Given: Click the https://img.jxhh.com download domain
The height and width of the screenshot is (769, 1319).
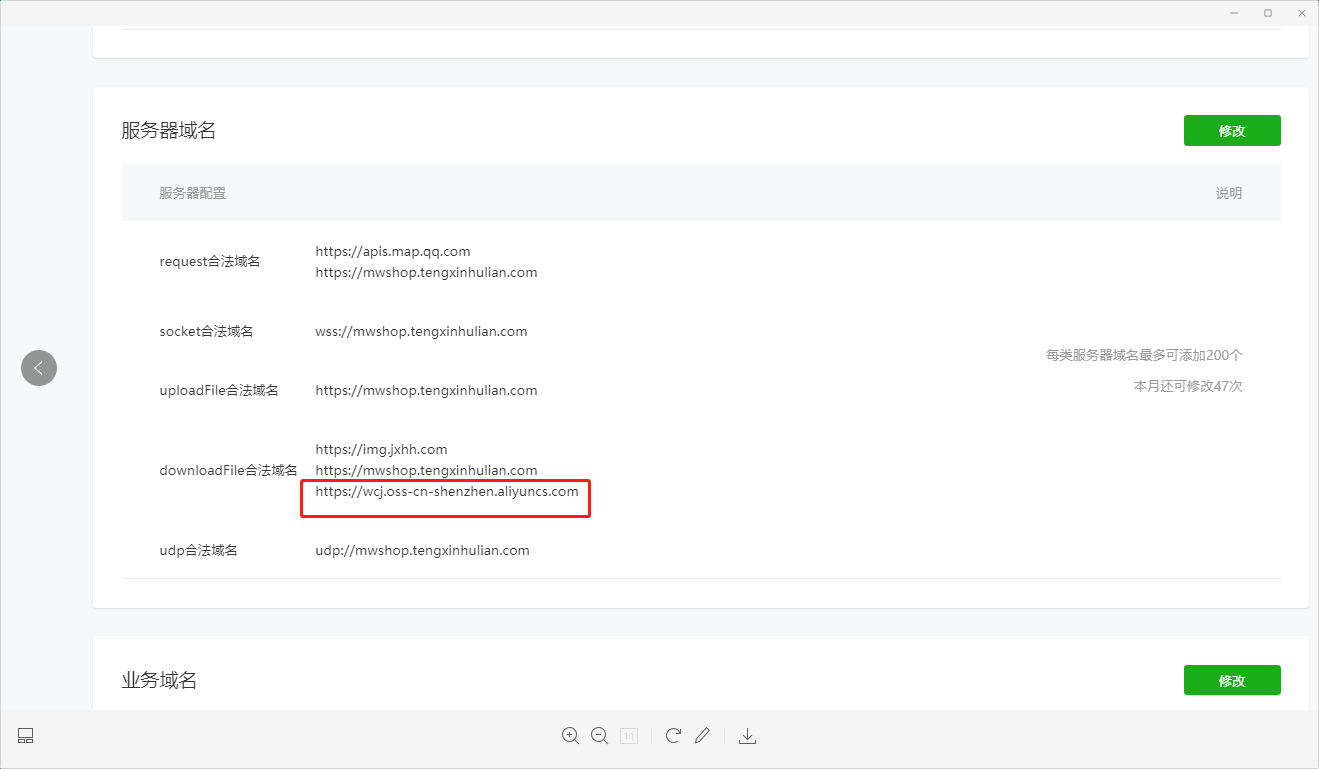Looking at the screenshot, I should (x=381, y=449).
